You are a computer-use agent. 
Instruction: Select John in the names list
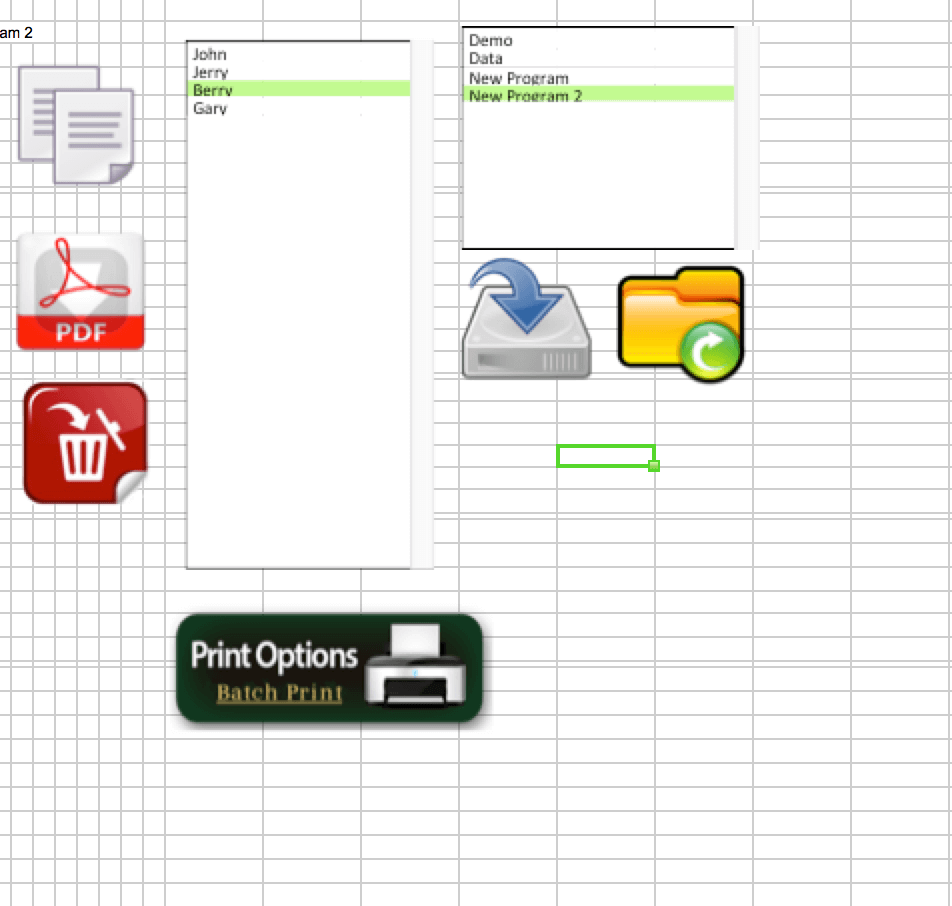click(x=298, y=55)
